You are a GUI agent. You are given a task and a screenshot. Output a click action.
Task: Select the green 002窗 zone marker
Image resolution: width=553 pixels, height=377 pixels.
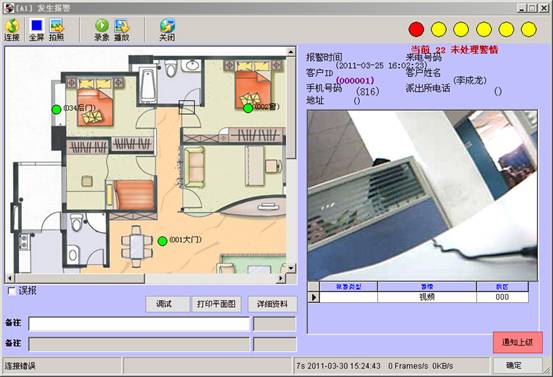[248, 108]
